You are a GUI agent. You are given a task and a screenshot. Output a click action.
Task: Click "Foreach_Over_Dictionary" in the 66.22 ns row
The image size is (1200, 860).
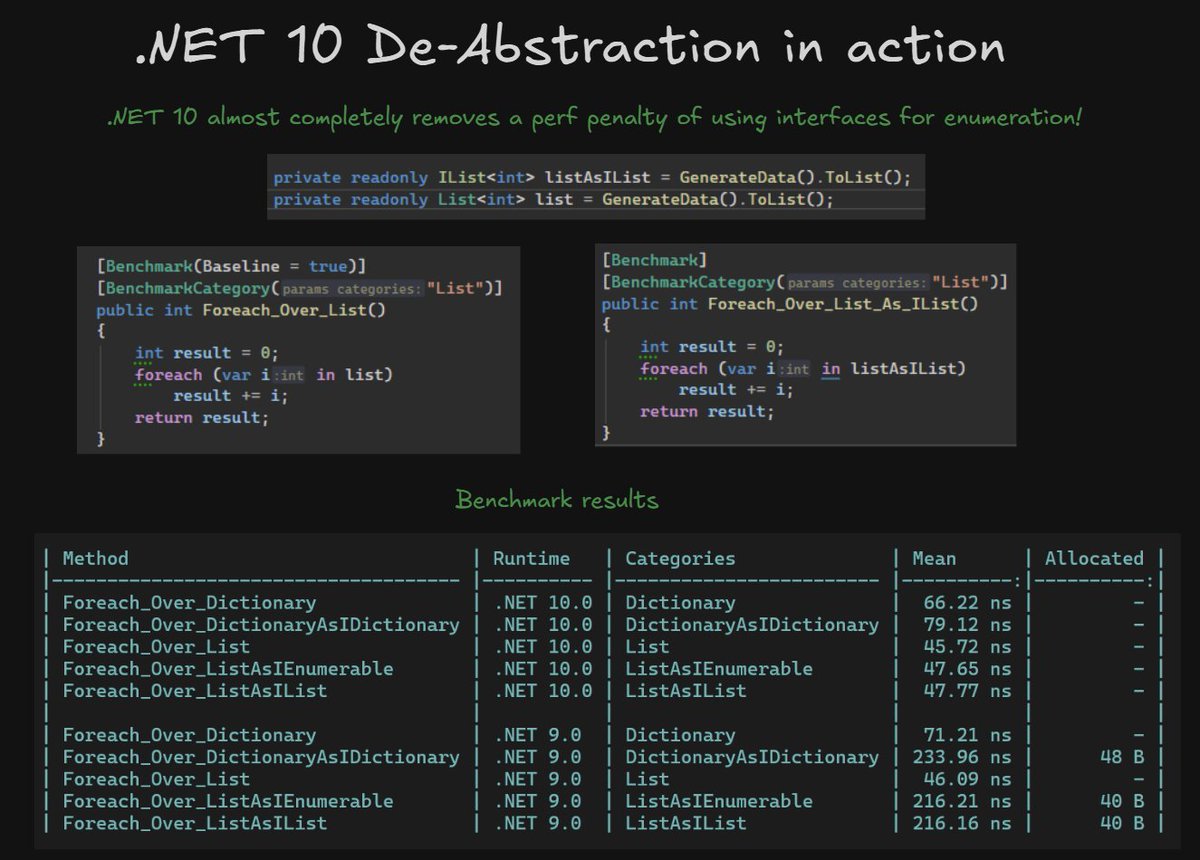tap(189, 603)
